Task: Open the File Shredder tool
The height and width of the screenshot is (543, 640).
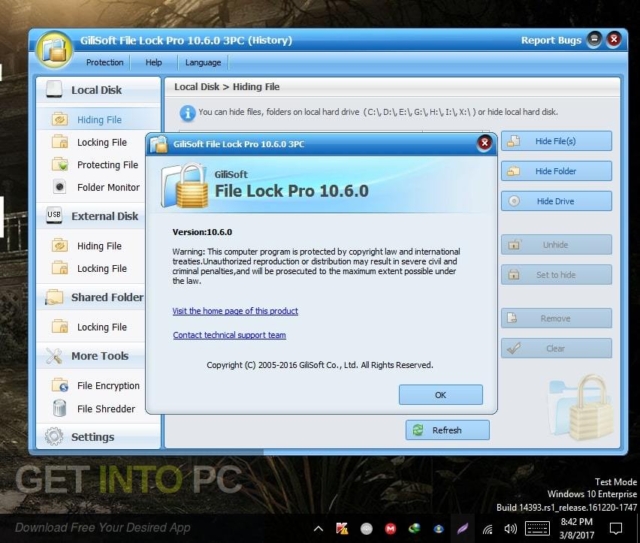Action: point(106,409)
